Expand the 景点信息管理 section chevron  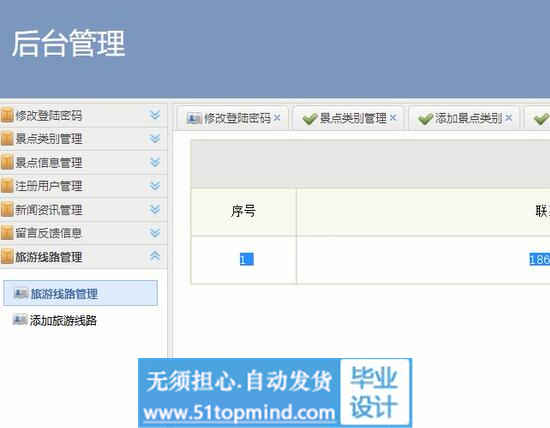click(155, 162)
